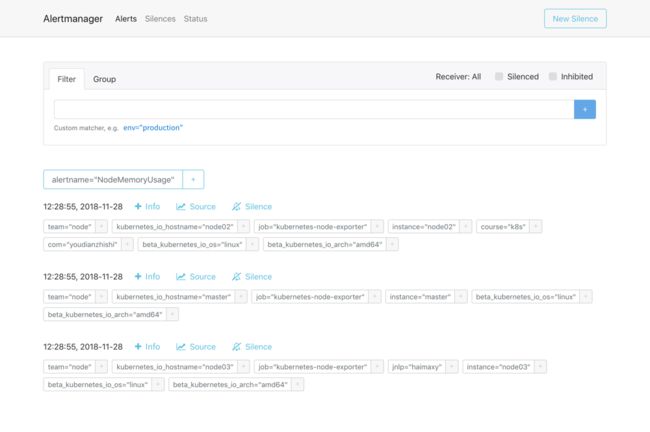The image size is (650, 432).
Task: Click alertname="NodeMemoryUsage" group label
Action: point(113,180)
